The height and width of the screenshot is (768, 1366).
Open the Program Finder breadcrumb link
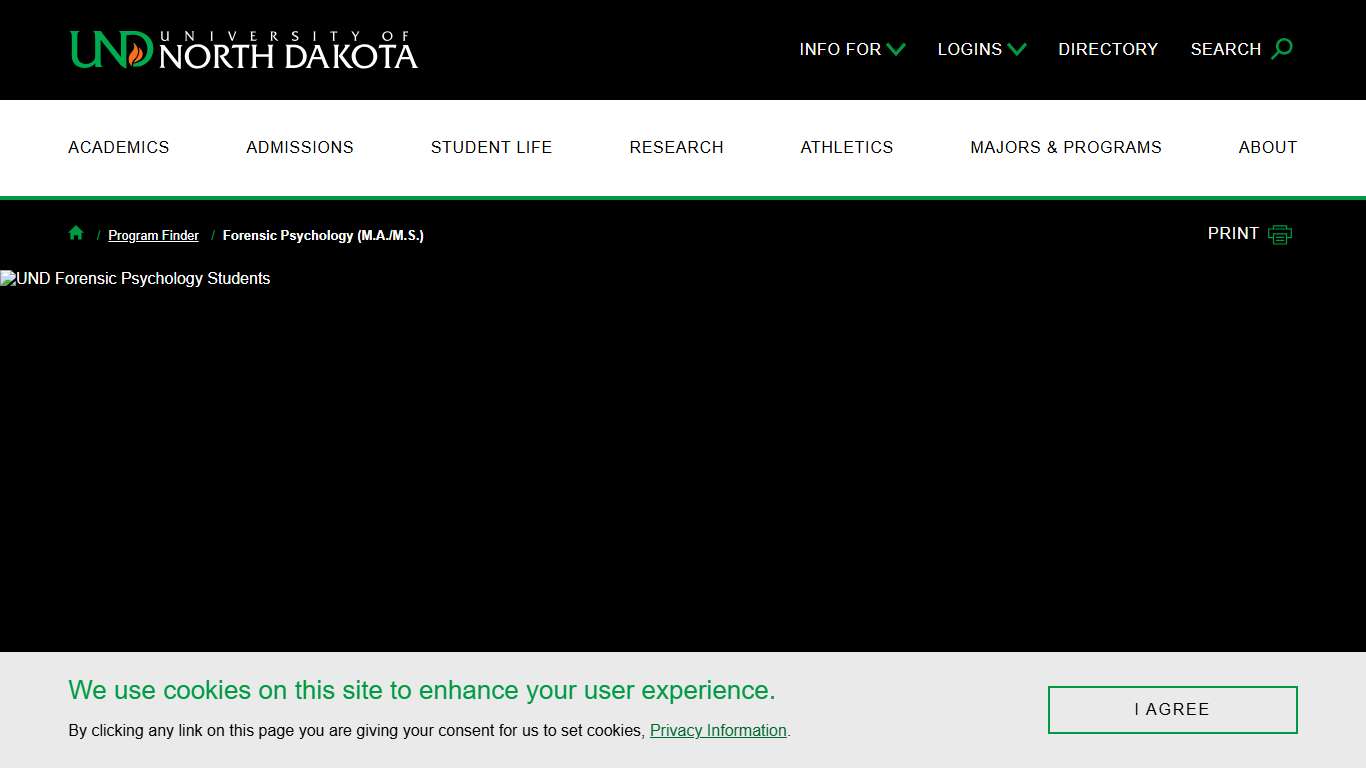point(153,235)
